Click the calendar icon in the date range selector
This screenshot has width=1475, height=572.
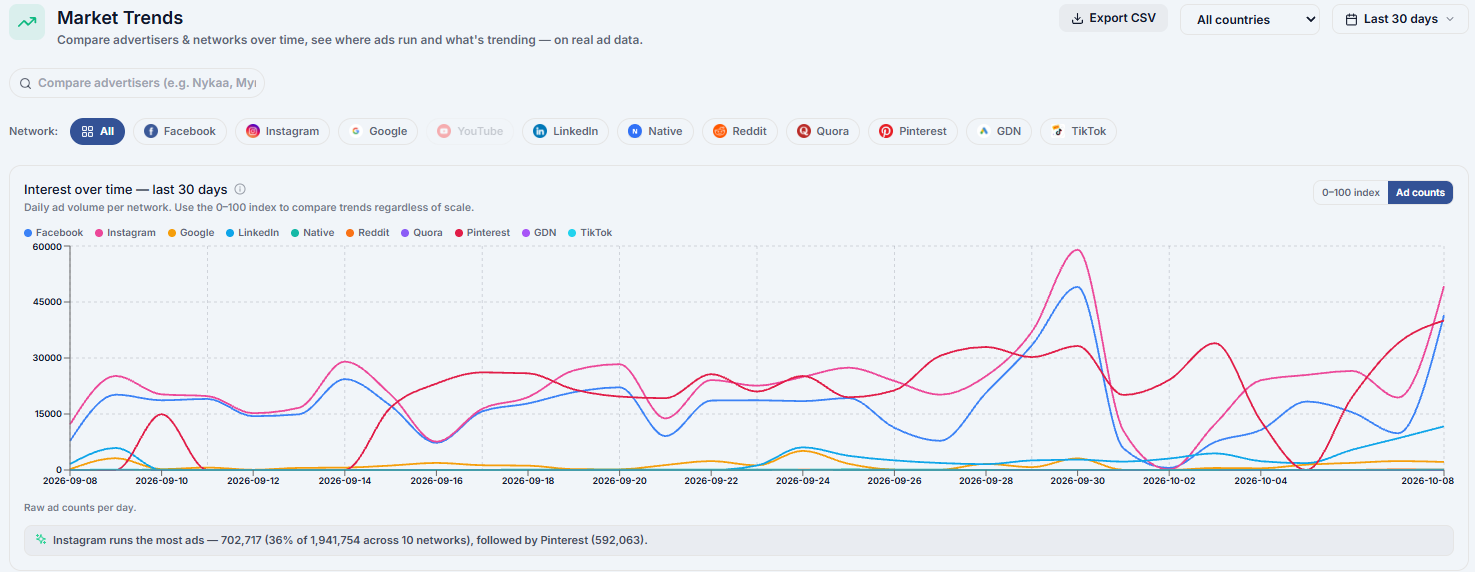1351,19
